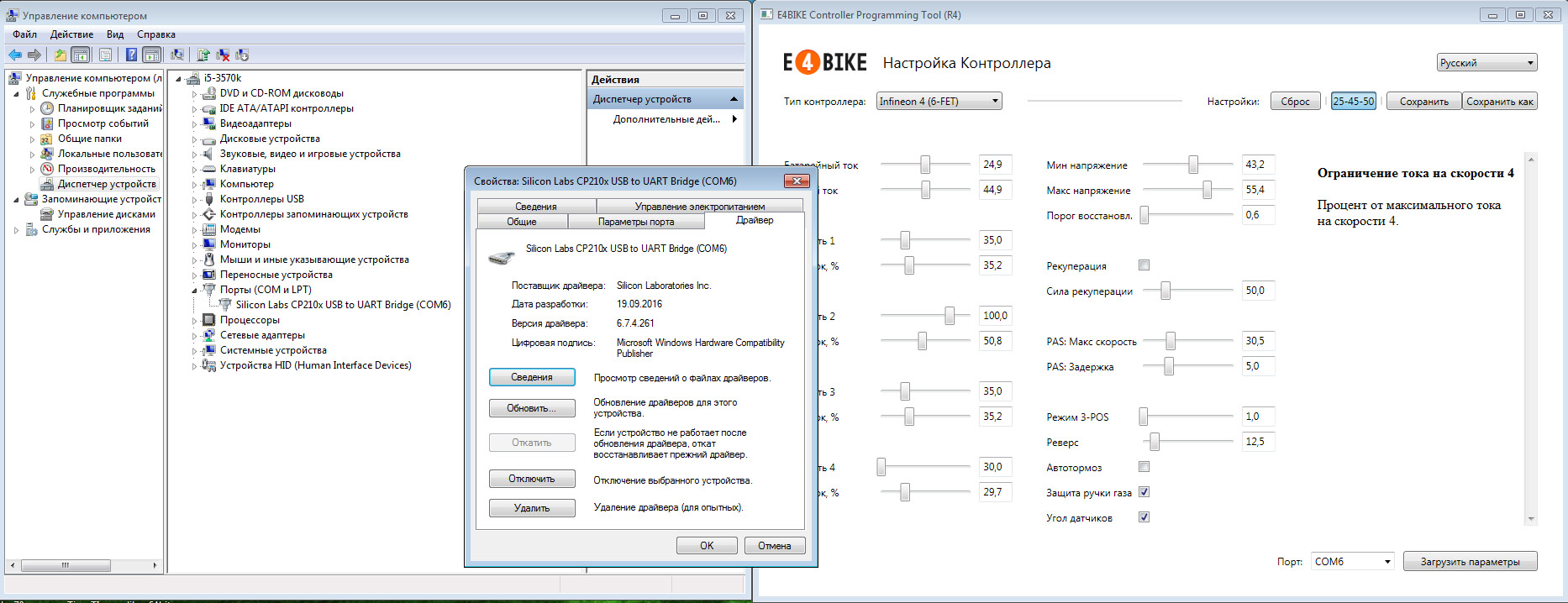Click the scan for hardware changes icon
This screenshot has width=1568, height=603.
tap(177, 55)
